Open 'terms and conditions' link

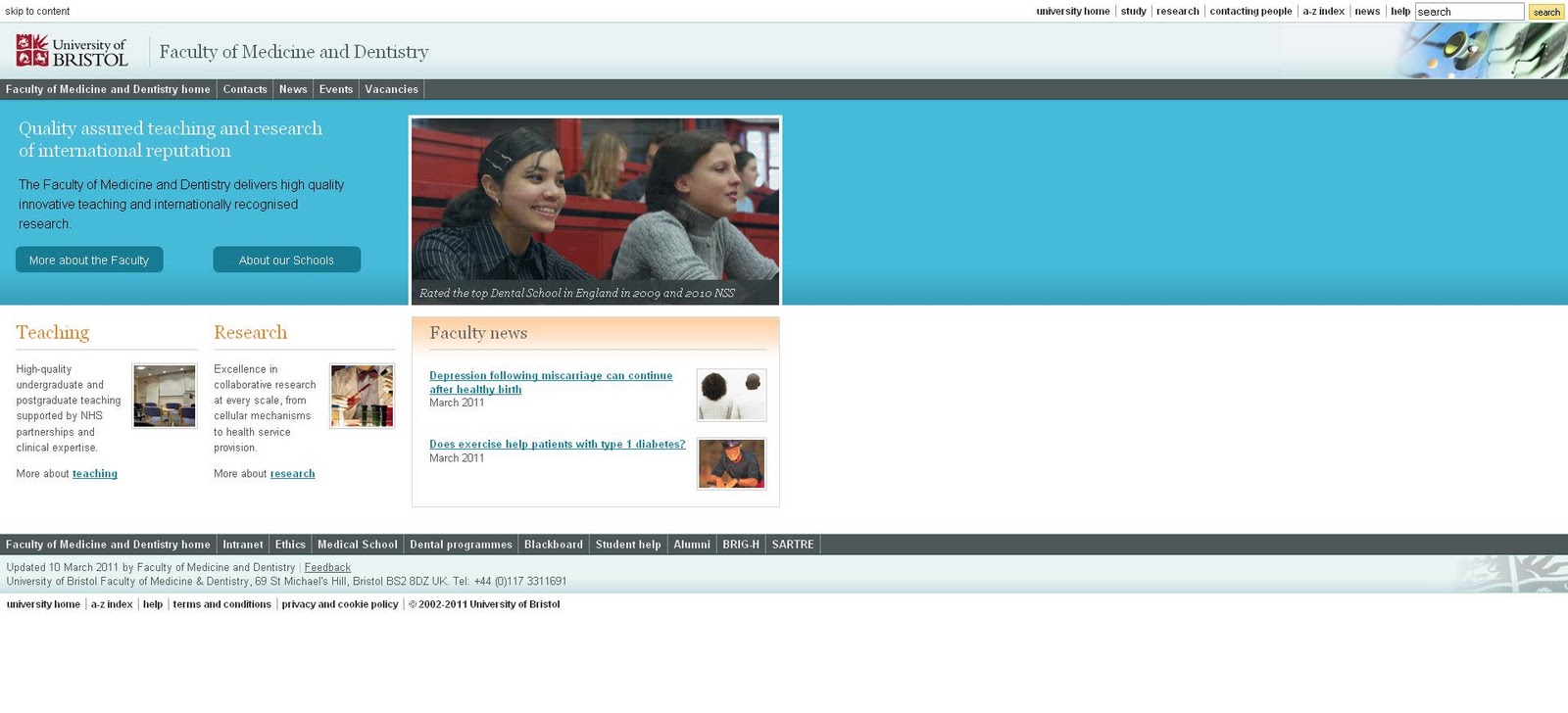click(x=222, y=604)
